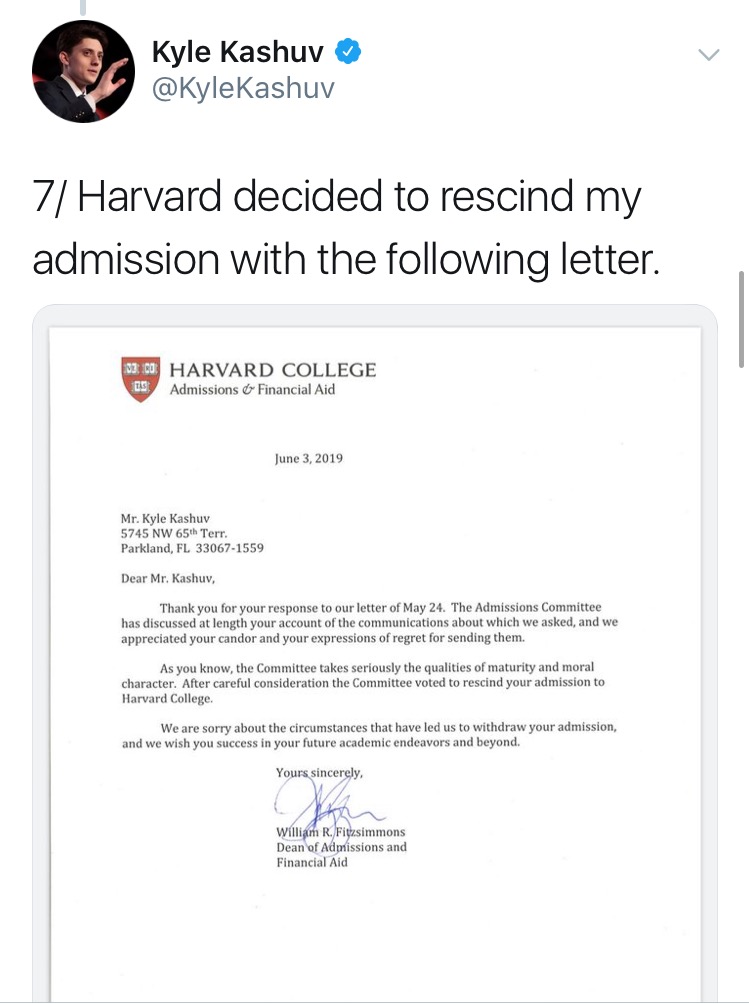
Task: Open the attached Harvard letter image
Action: [374, 653]
